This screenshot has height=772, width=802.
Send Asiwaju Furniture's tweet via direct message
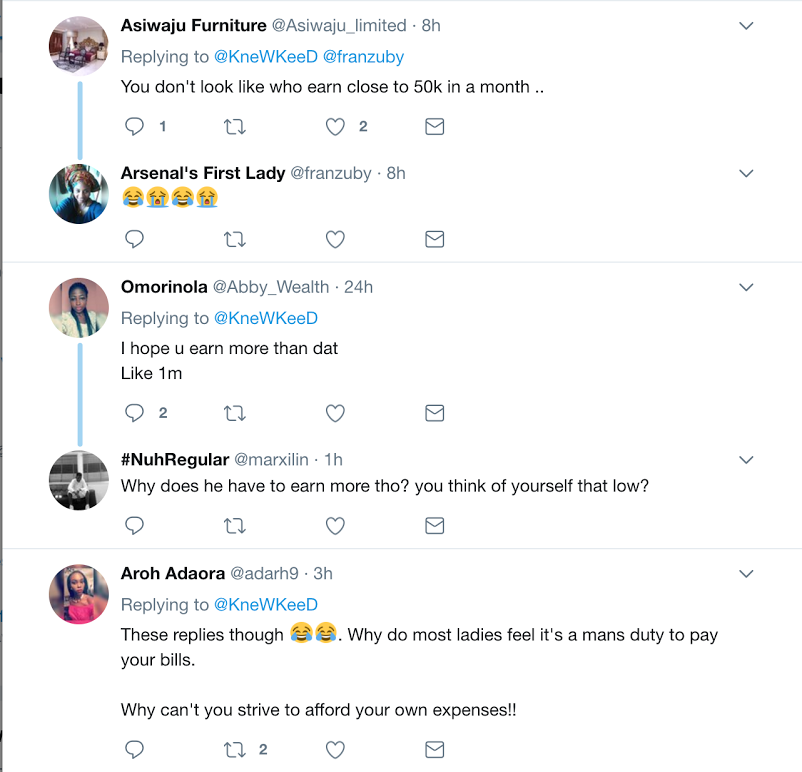tap(435, 126)
